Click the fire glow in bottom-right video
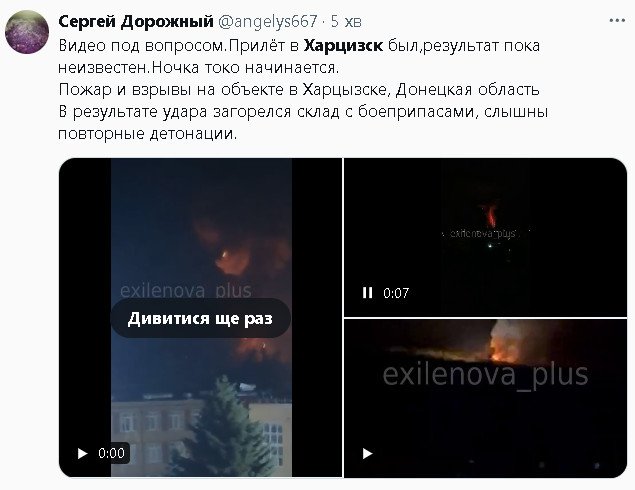 point(504,343)
